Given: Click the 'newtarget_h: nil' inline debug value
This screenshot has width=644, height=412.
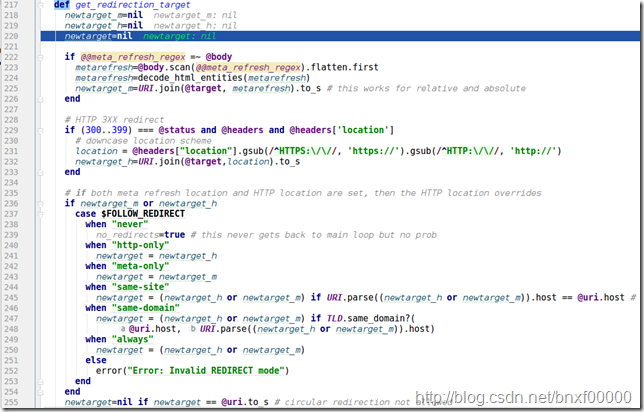Looking at the screenshot, I should point(195,26).
